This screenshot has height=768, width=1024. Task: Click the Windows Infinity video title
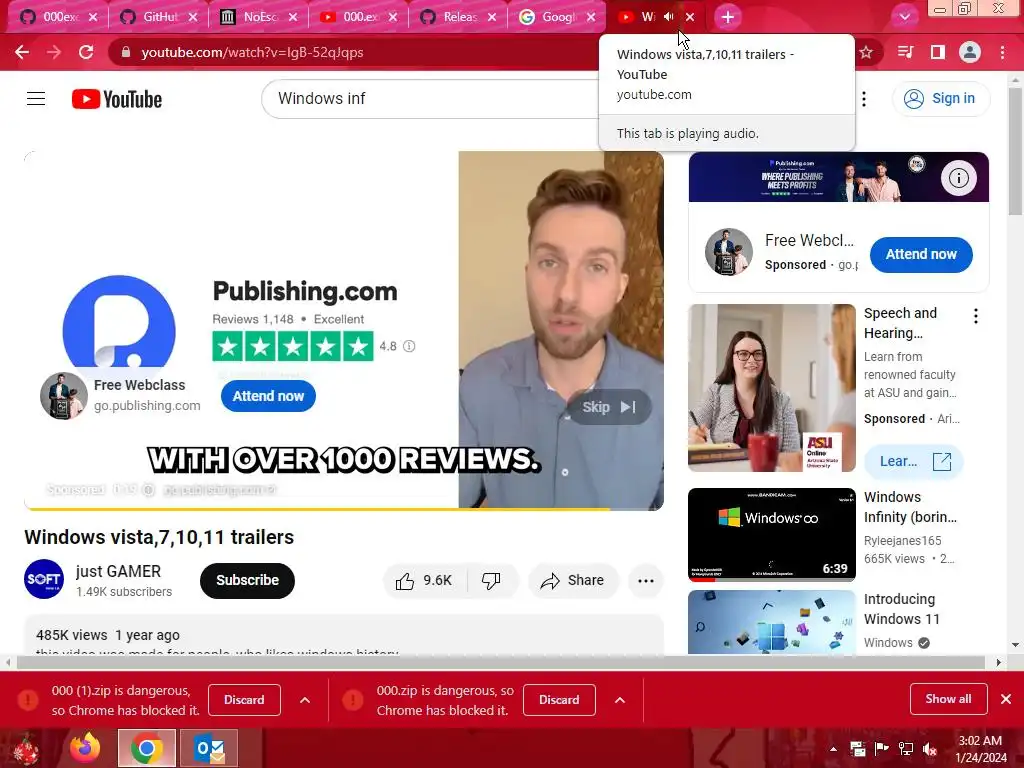pos(910,507)
